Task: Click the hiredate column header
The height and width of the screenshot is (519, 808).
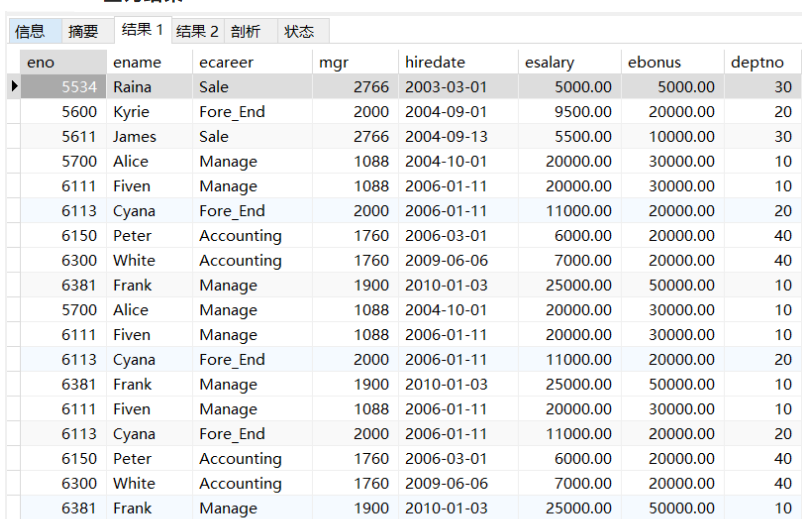Action: click(x=457, y=62)
